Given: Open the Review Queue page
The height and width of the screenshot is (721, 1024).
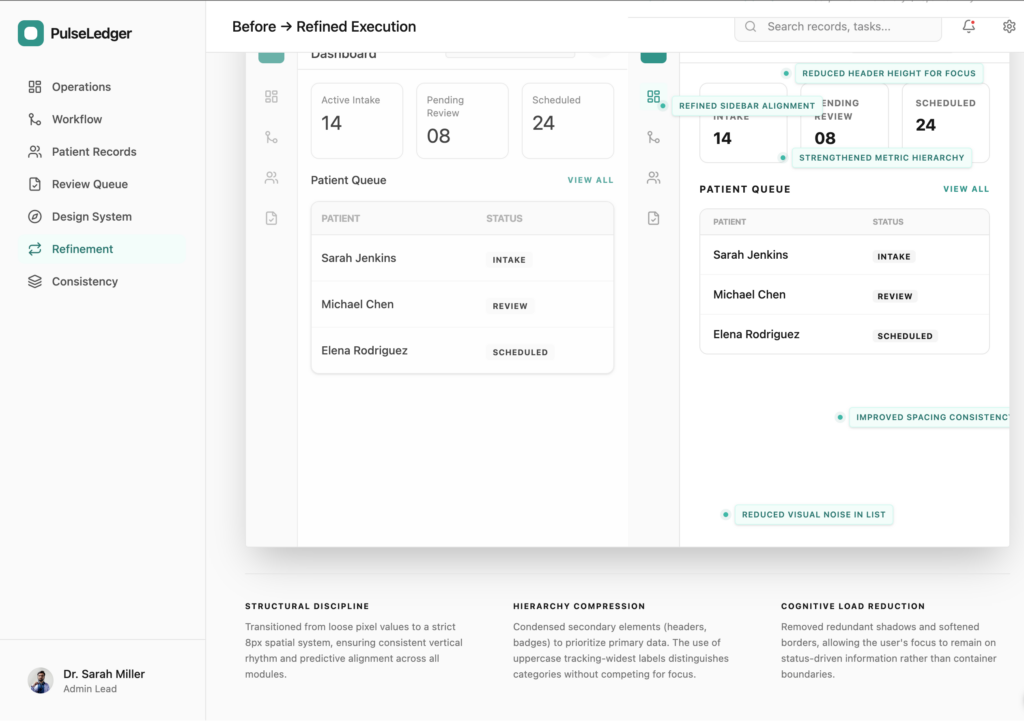Looking at the screenshot, I should point(102,184).
